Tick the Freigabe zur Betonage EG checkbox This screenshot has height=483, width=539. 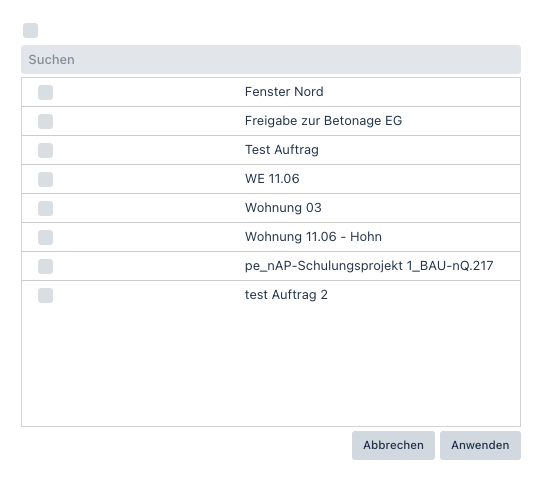tap(45, 121)
